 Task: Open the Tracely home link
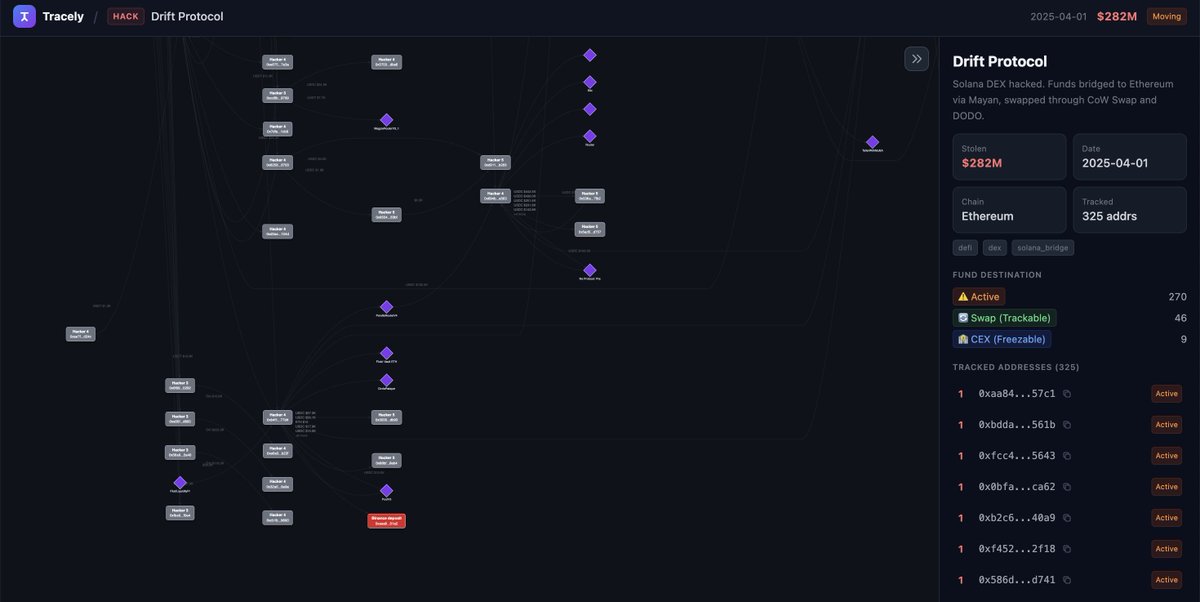(x=63, y=16)
